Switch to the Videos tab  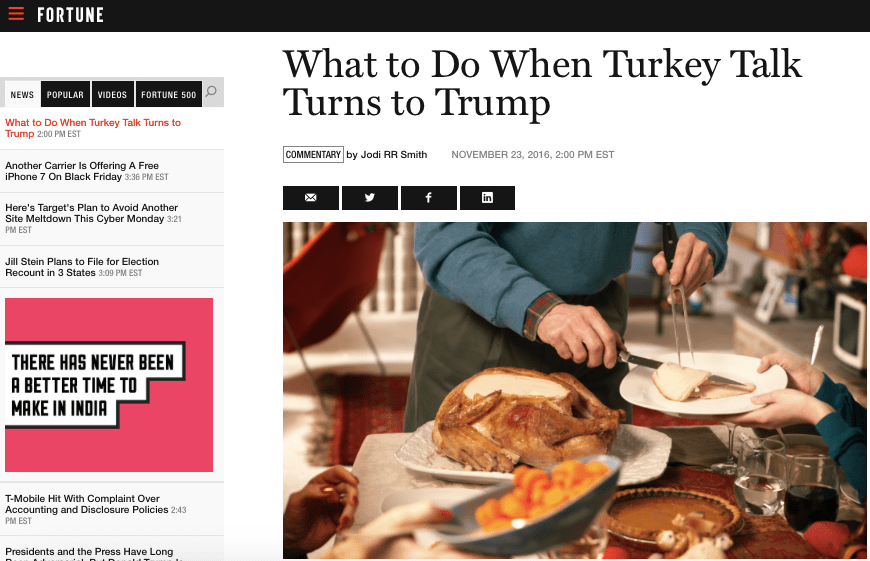click(113, 94)
